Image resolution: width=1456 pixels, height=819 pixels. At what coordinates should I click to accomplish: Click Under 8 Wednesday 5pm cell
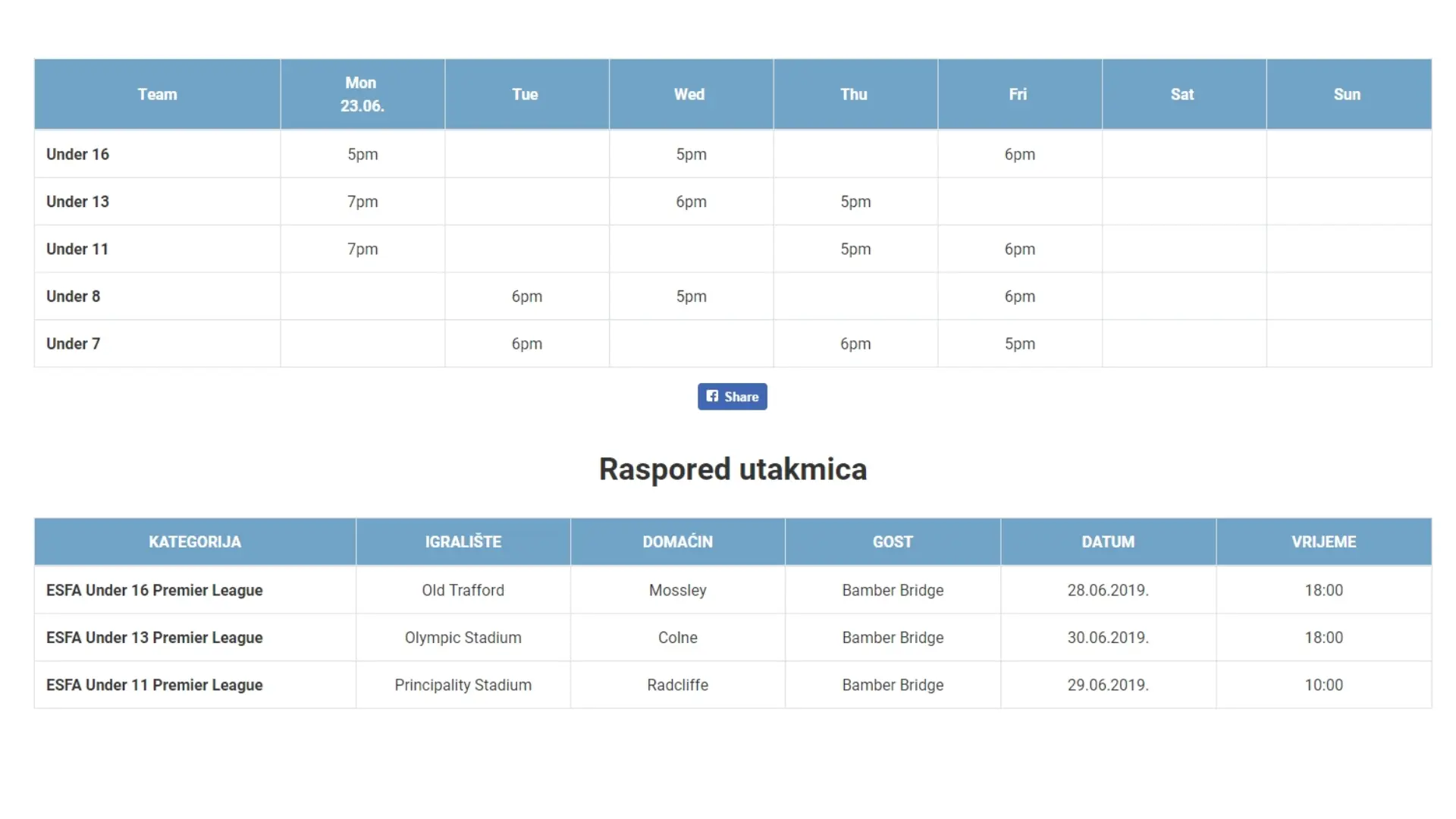coord(691,297)
